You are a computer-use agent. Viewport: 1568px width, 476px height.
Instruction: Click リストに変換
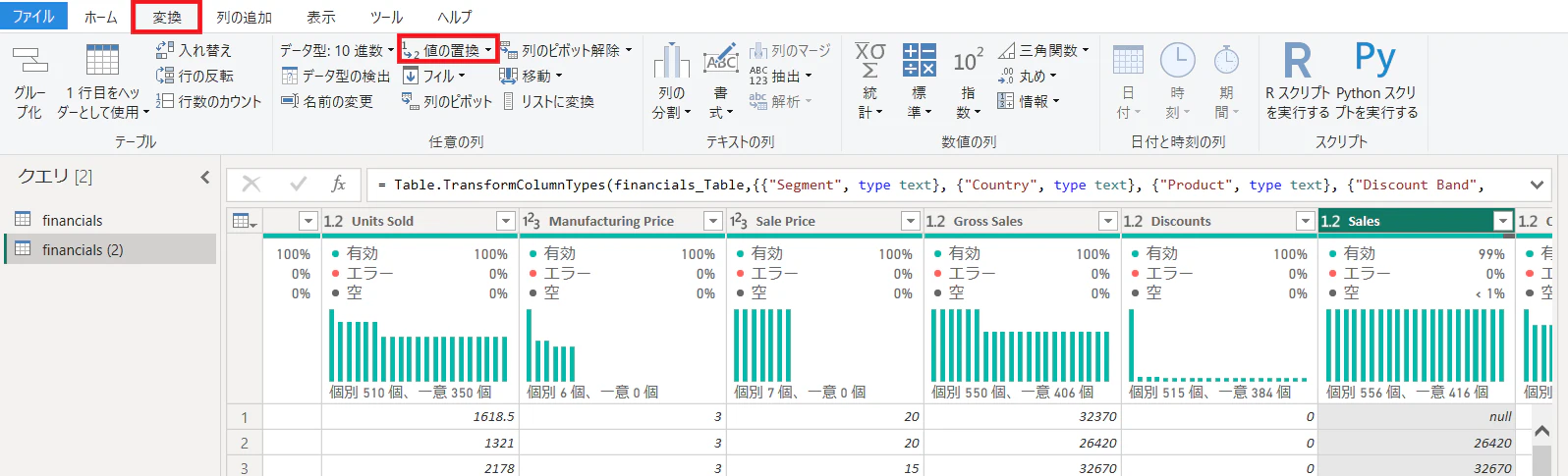point(548,101)
